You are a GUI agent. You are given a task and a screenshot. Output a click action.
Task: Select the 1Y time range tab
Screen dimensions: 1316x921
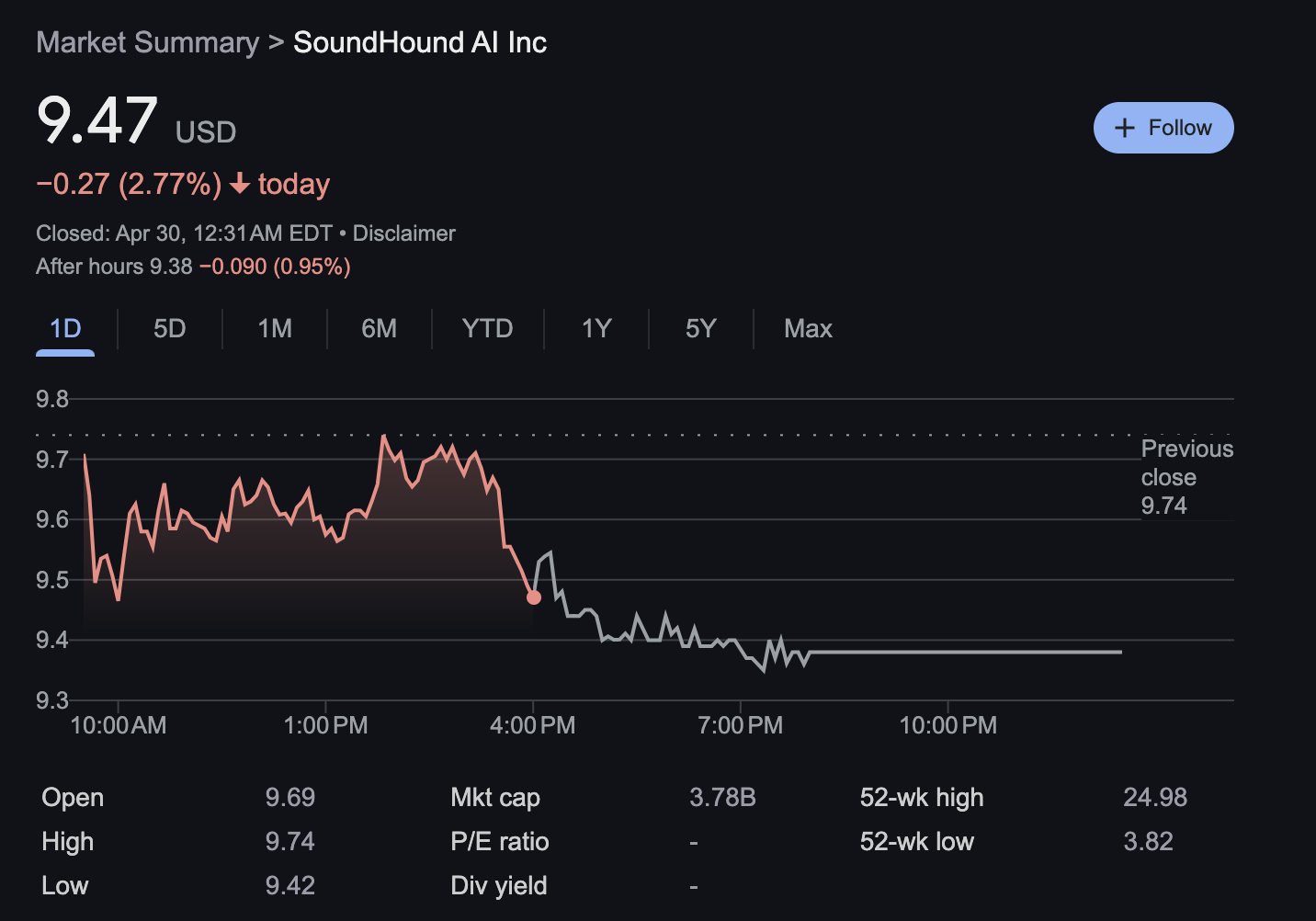pos(596,329)
